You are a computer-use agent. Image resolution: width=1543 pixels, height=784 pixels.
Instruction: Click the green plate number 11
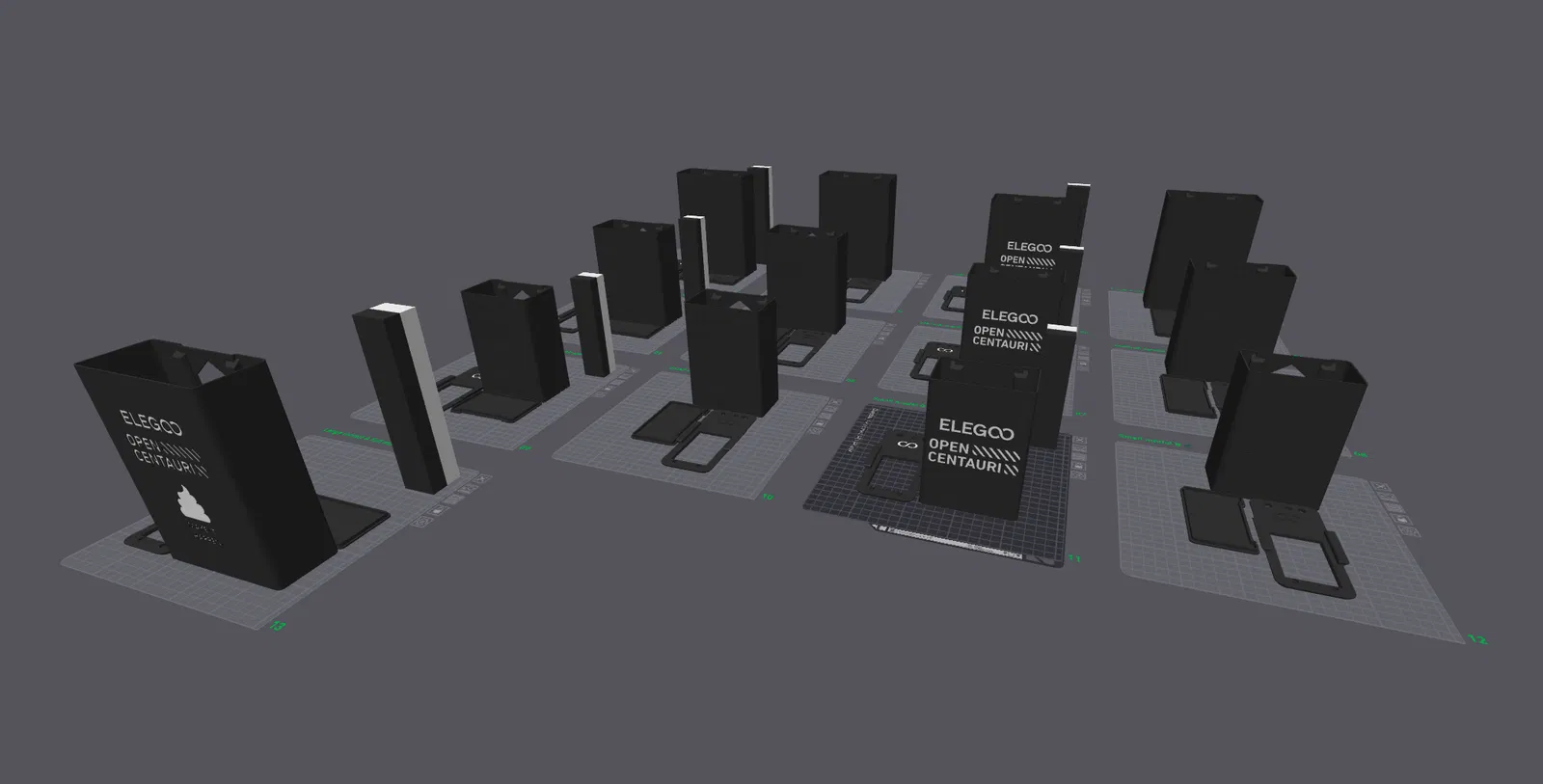1073,559
